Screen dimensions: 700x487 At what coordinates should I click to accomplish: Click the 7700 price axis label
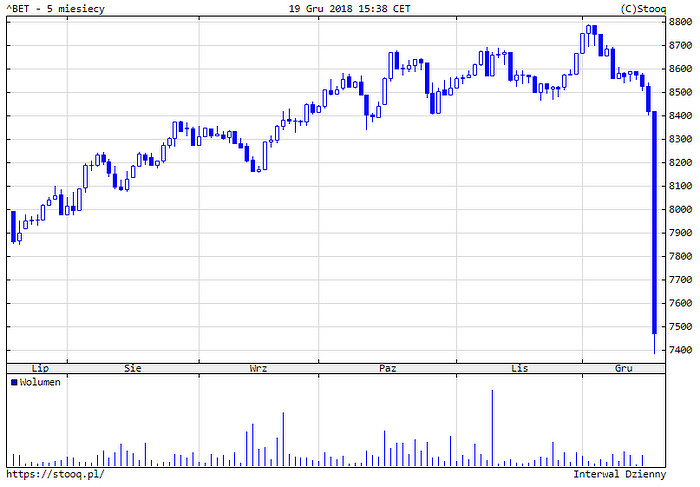coord(680,279)
